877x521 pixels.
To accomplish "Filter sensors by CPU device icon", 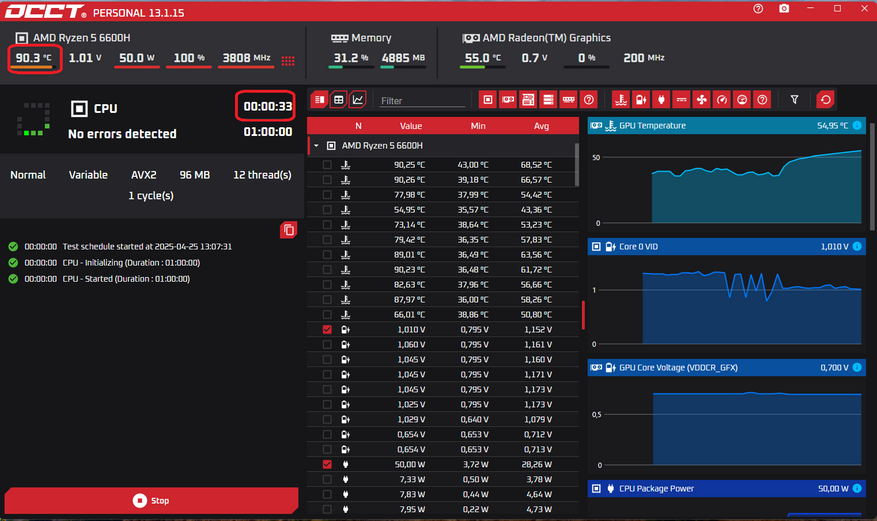I will 488,100.
